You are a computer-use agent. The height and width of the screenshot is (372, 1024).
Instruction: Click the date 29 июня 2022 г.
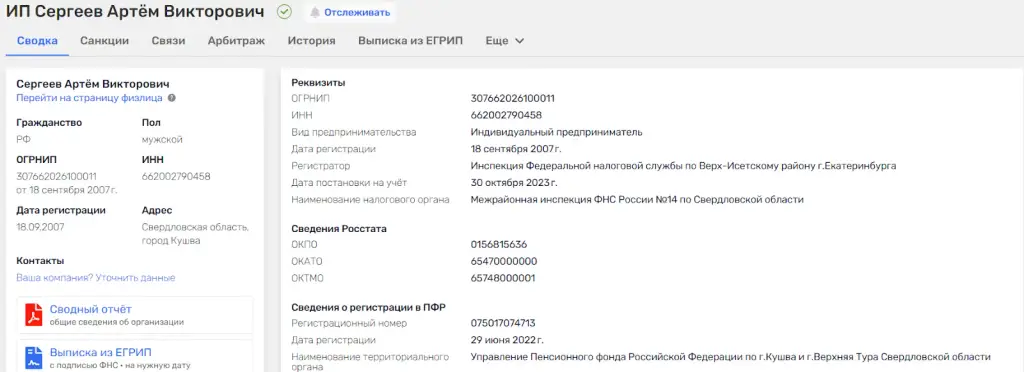click(507, 340)
